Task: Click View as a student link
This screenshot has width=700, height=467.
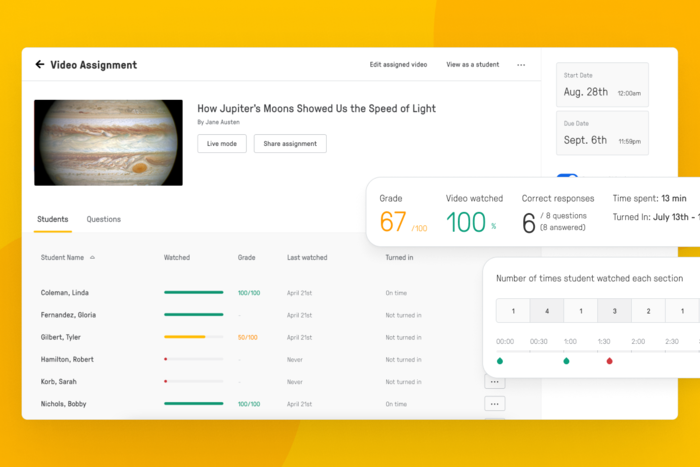Action: [x=472, y=65]
